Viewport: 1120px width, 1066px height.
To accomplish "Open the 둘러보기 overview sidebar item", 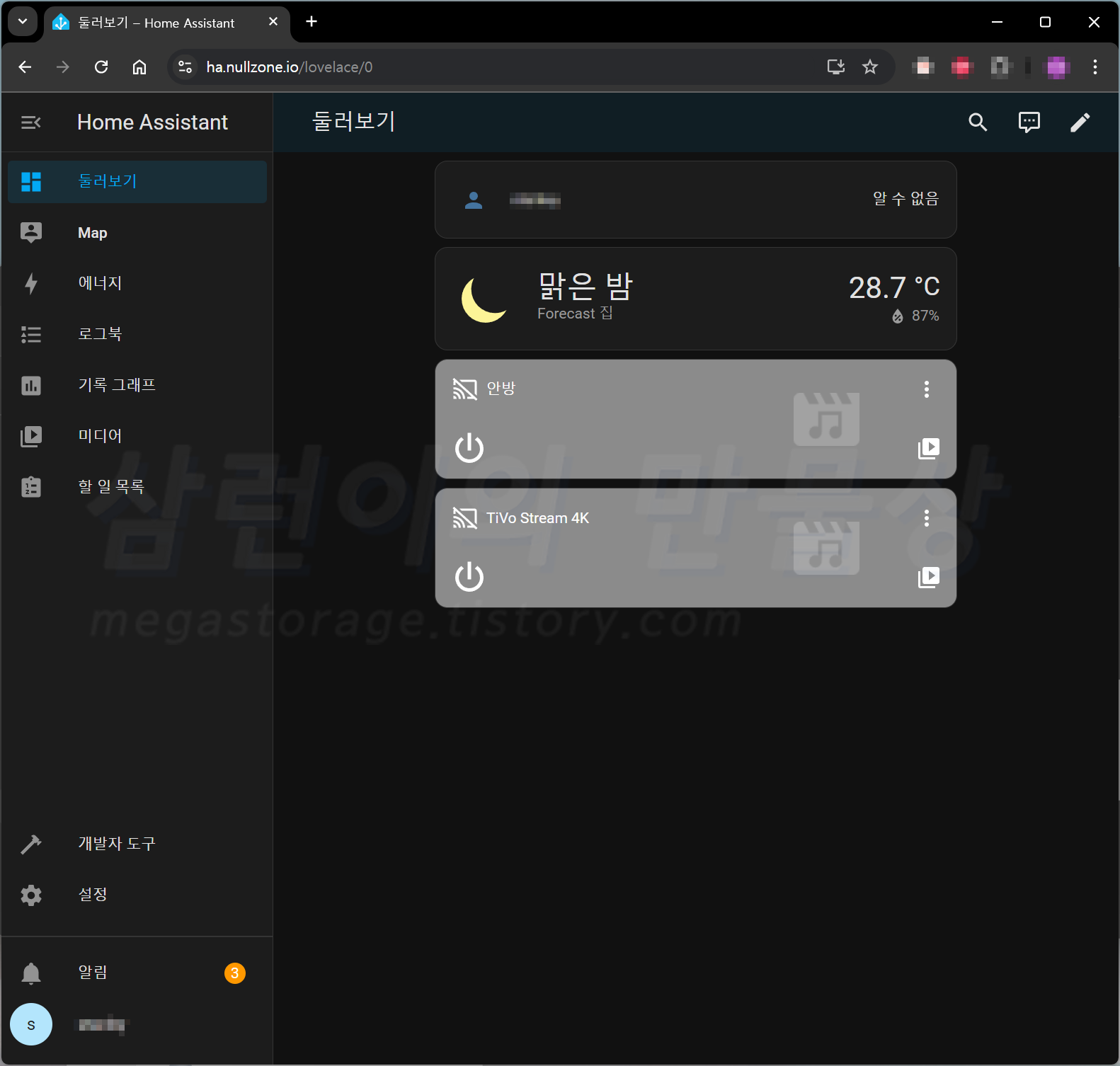I will [137, 182].
